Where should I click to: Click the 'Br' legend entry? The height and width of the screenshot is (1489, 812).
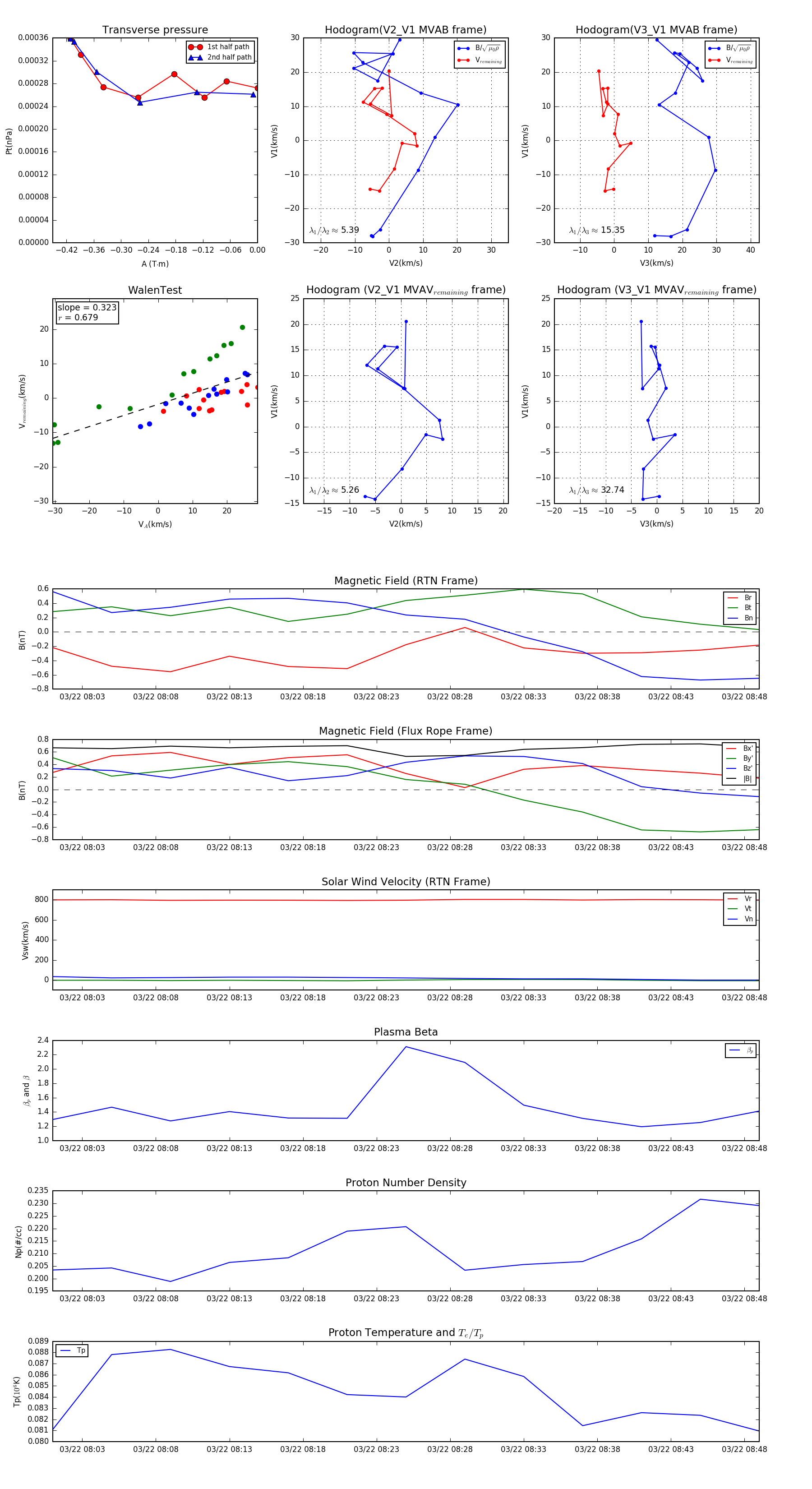pyautogui.click(x=740, y=598)
